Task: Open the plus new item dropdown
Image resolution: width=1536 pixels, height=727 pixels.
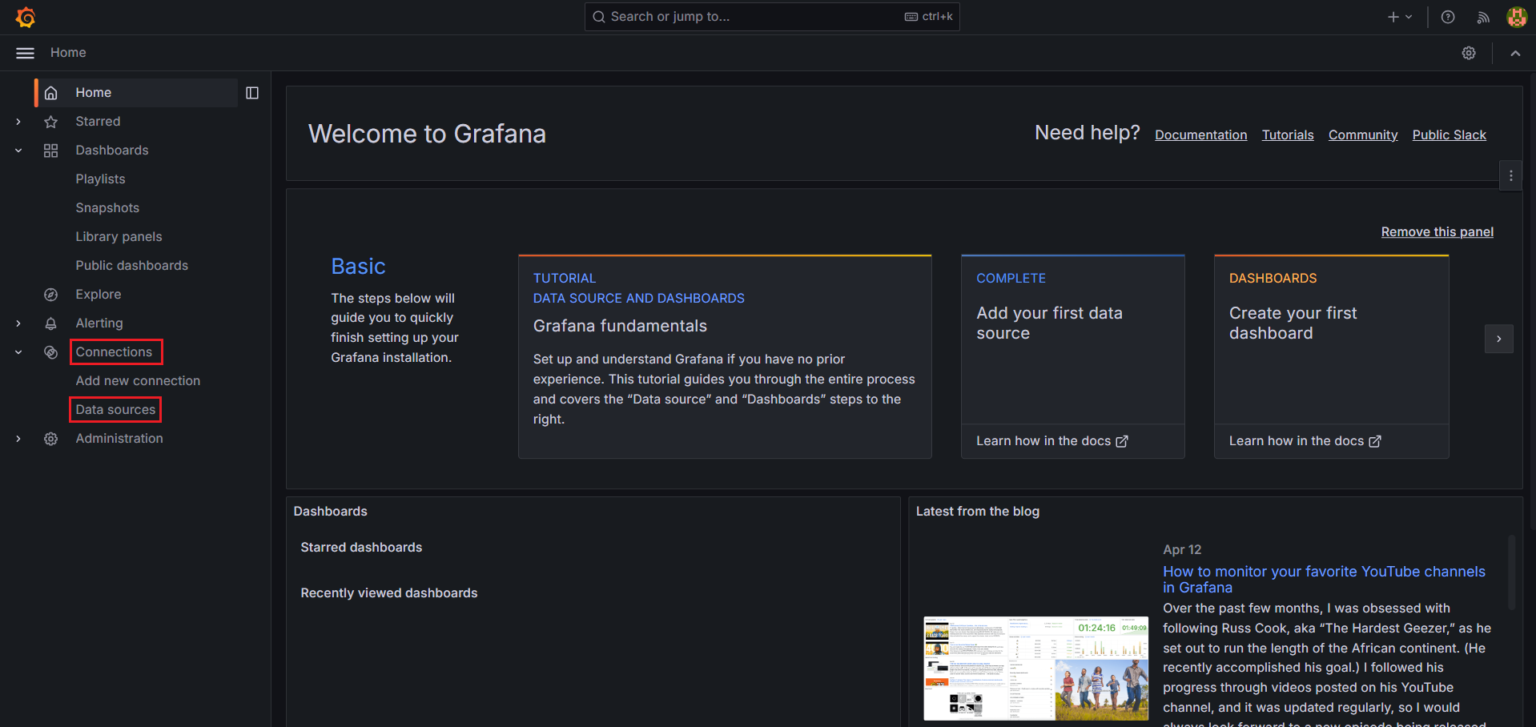Action: pyautogui.click(x=1399, y=16)
